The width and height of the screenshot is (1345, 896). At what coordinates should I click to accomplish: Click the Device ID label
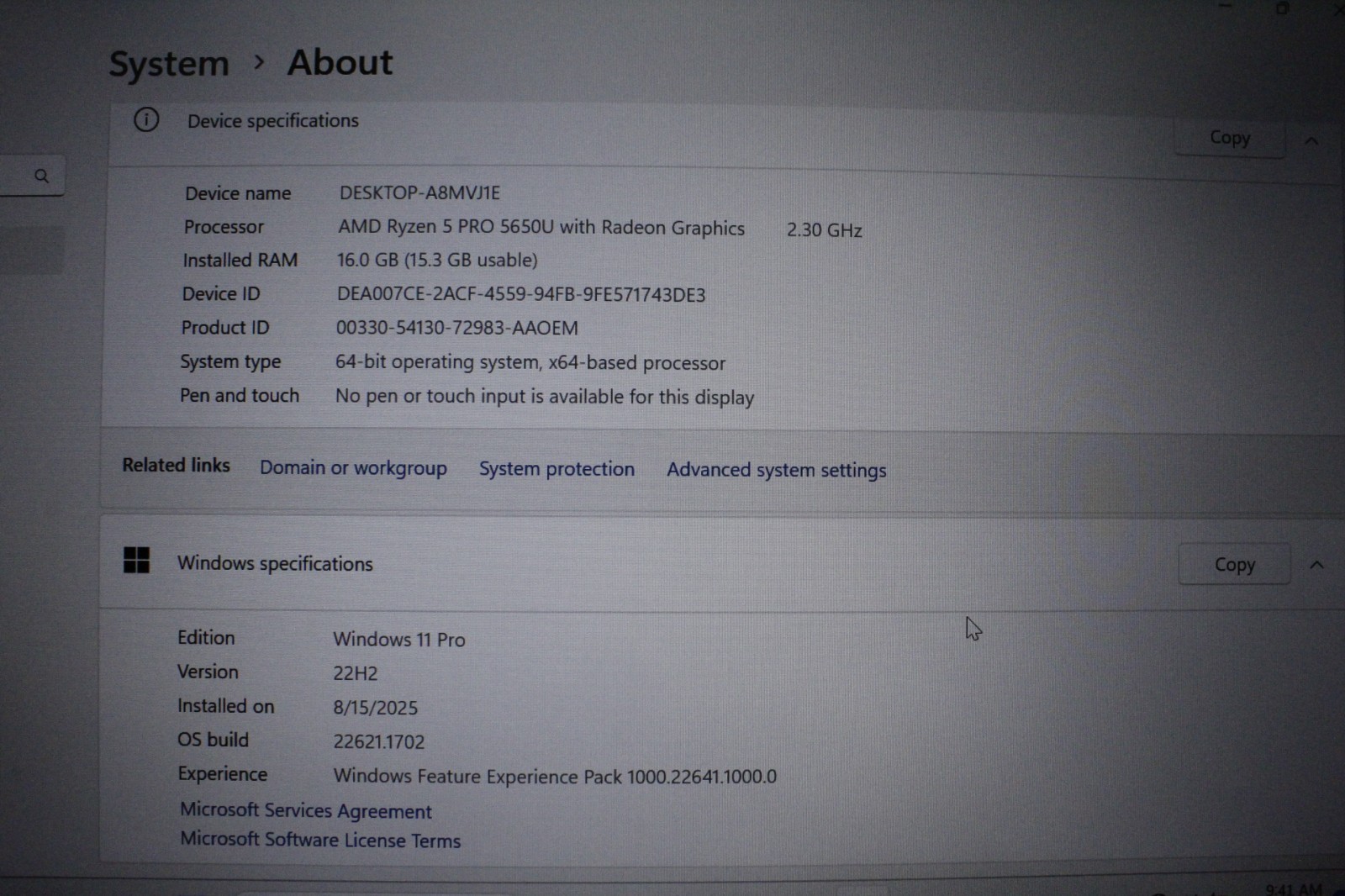(x=221, y=294)
